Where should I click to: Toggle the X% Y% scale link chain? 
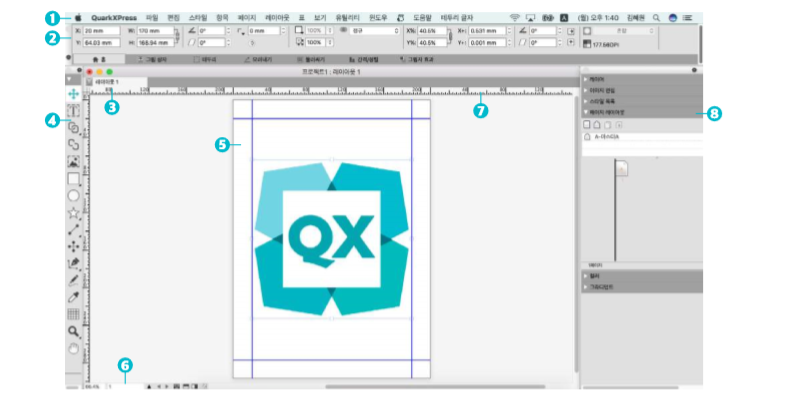click(450, 37)
